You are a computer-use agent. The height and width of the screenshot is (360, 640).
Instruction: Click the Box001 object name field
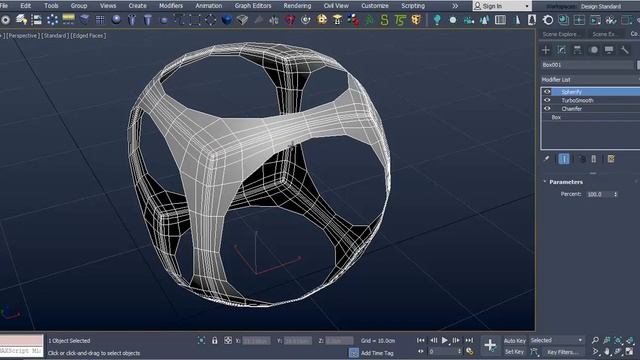(x=587, y=65)
